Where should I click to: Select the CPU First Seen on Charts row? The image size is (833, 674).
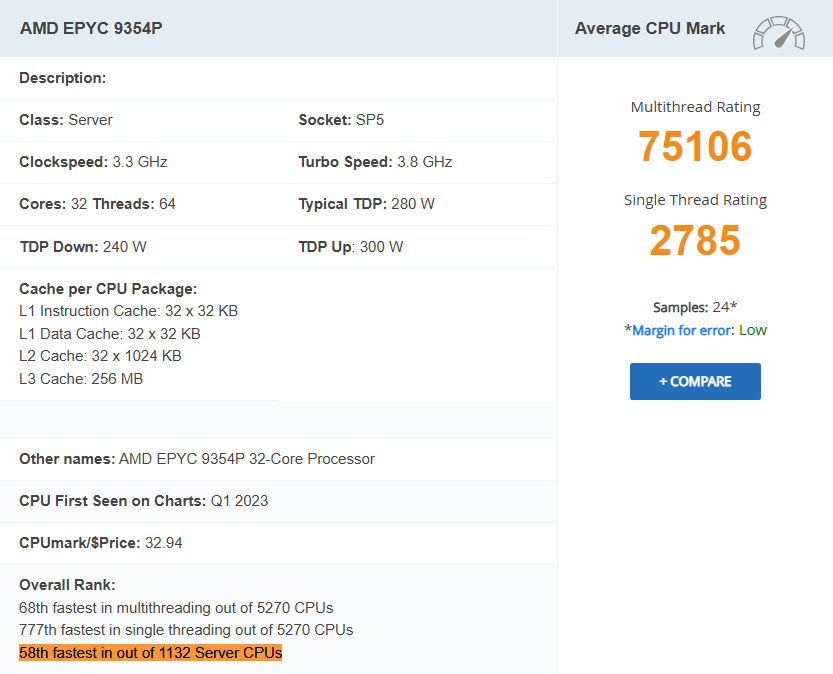[143, 501]
